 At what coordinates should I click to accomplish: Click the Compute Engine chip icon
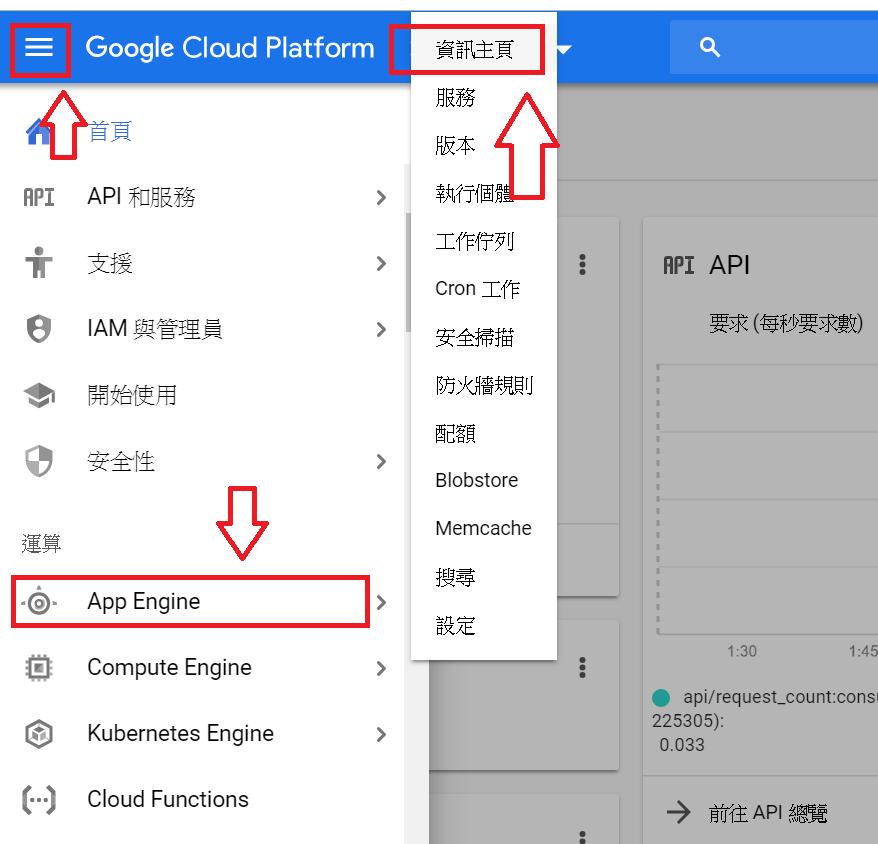39,668
